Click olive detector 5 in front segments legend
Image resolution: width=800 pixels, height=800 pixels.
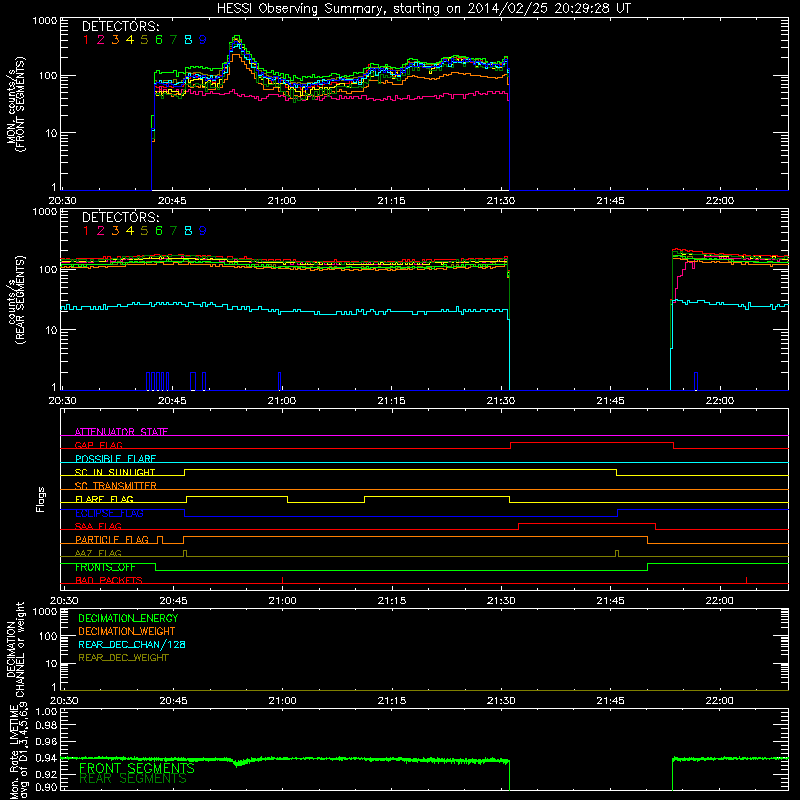tap(144, 40)
